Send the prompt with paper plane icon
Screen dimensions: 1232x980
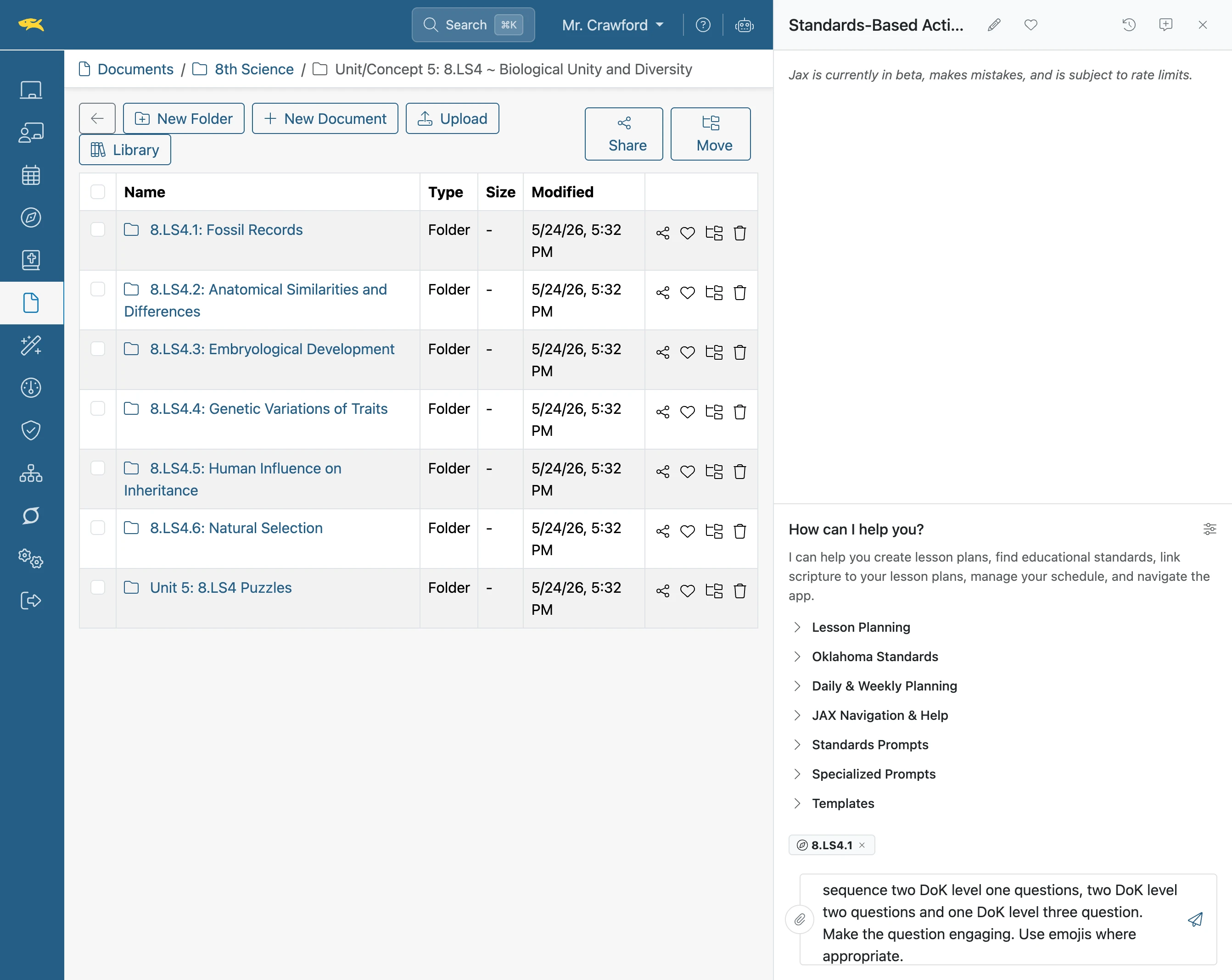click(x=1195, y=919)
